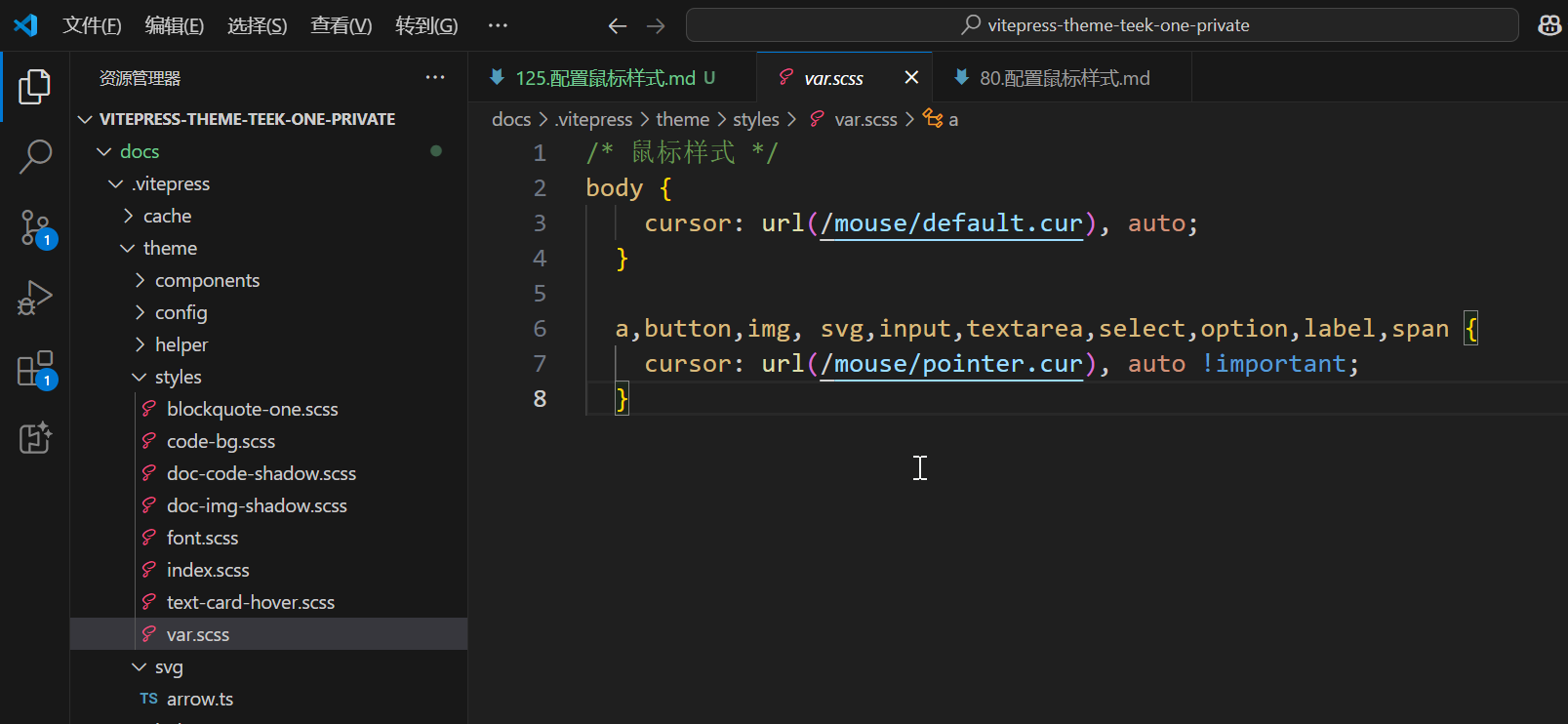Viewport: 1568px width, 724px height.
Task: Collapse the theme folder
Action: tap(268, 248)
